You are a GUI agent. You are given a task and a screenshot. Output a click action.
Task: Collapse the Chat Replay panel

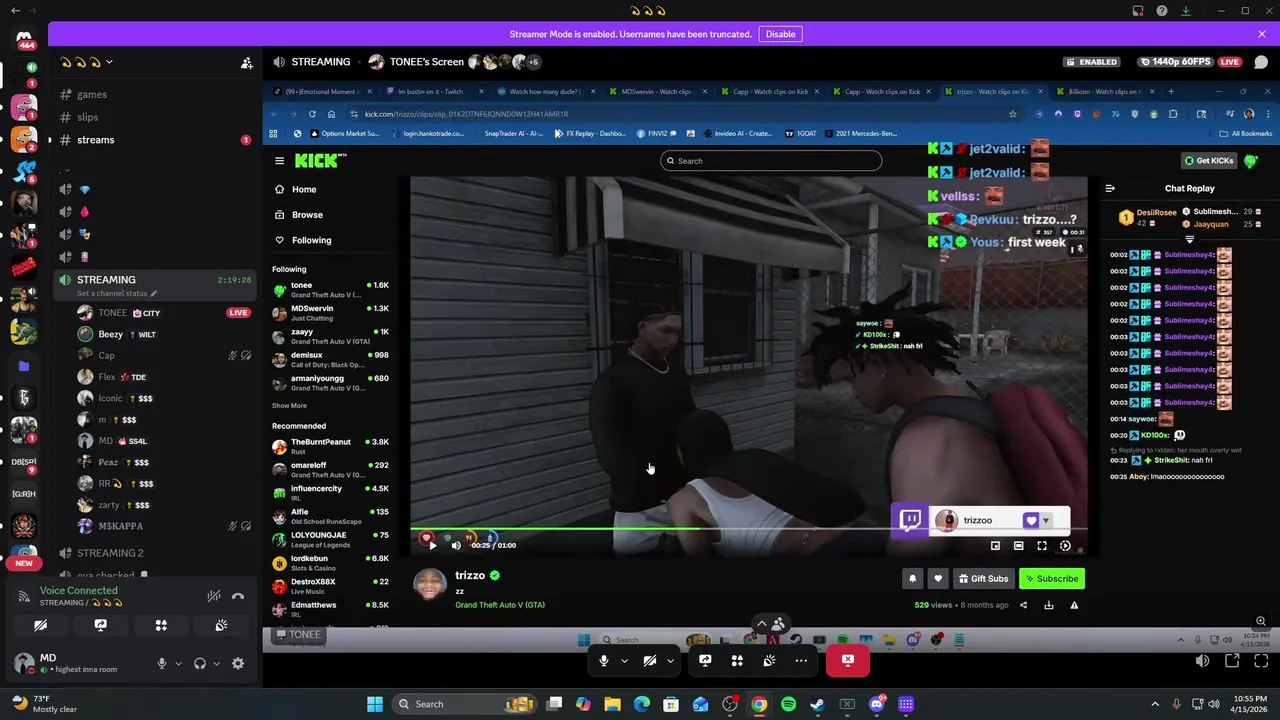click(1110, 188)
